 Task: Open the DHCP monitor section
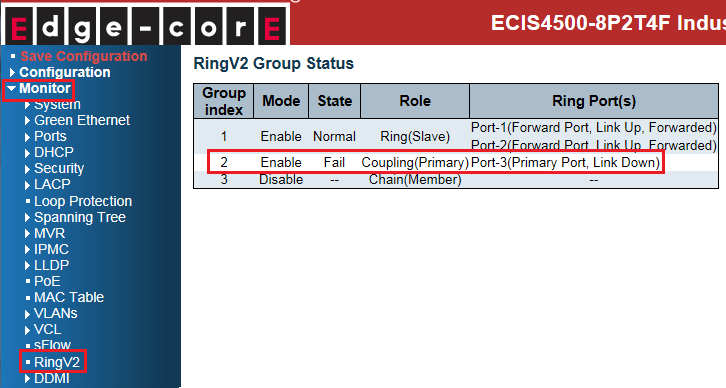pyautogui.click(x=54, y=152)
